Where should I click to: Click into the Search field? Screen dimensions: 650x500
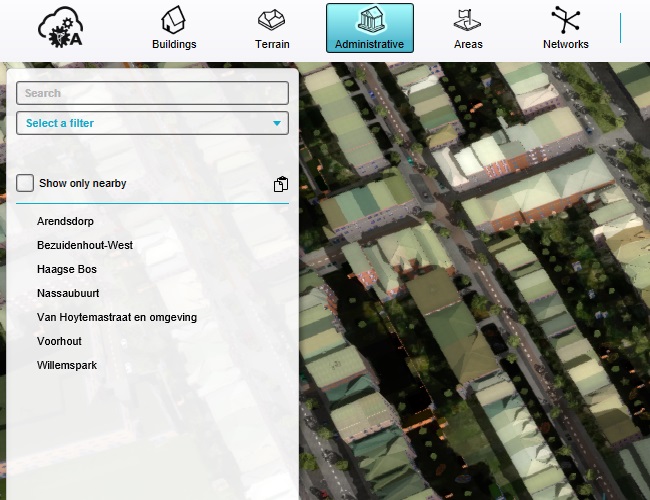pos(152,93)
